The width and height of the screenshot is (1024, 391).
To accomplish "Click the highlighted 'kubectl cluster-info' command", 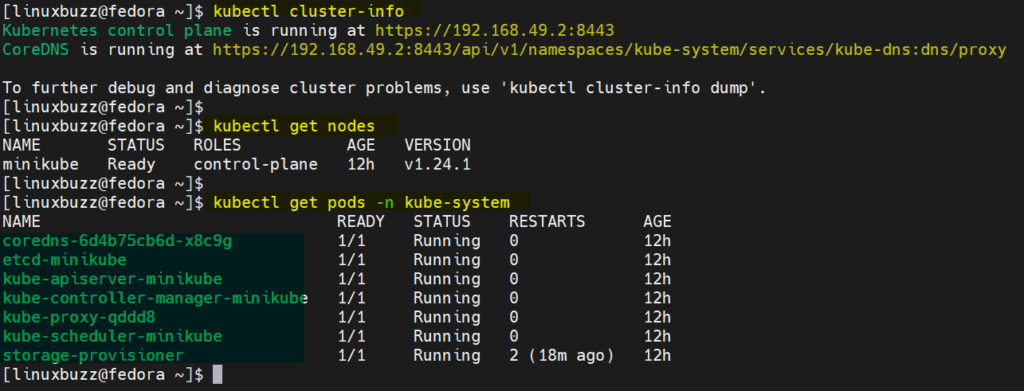I will [308, 11].
